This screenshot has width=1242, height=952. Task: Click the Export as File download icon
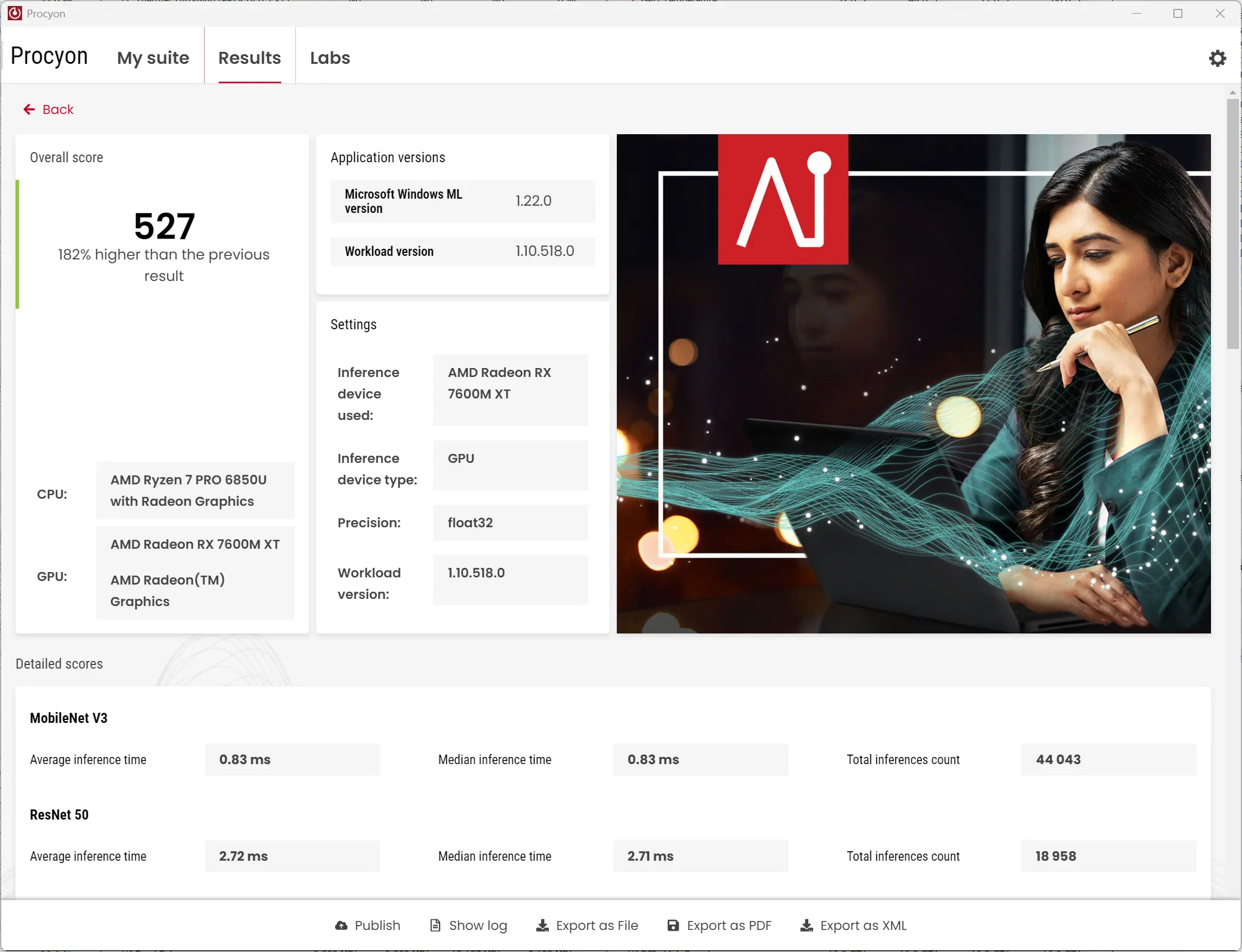[542, 925]
